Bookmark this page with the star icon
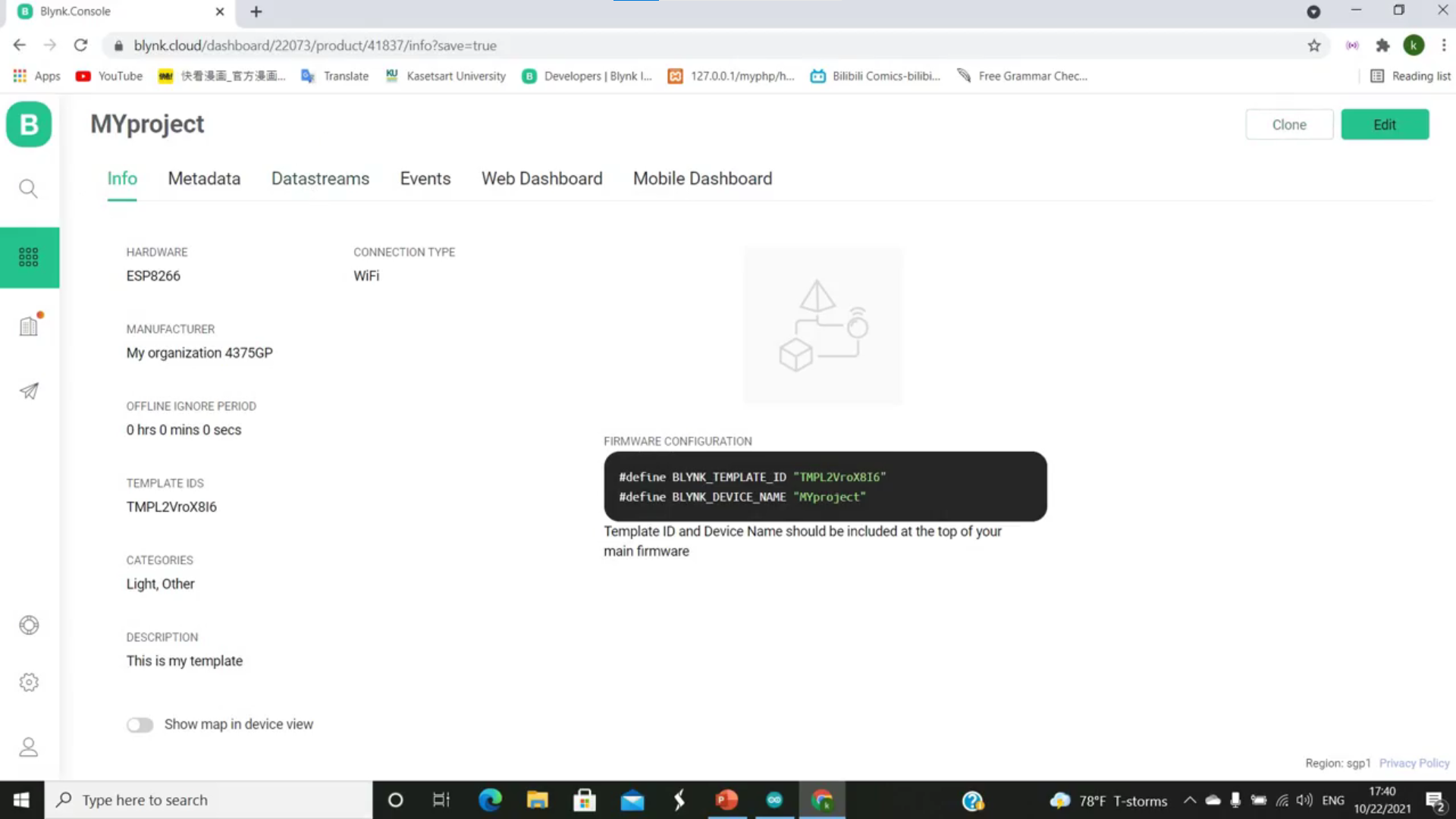Viewport: 1456px width, 819px height. pyautogui.click(x=1314, y=45)
